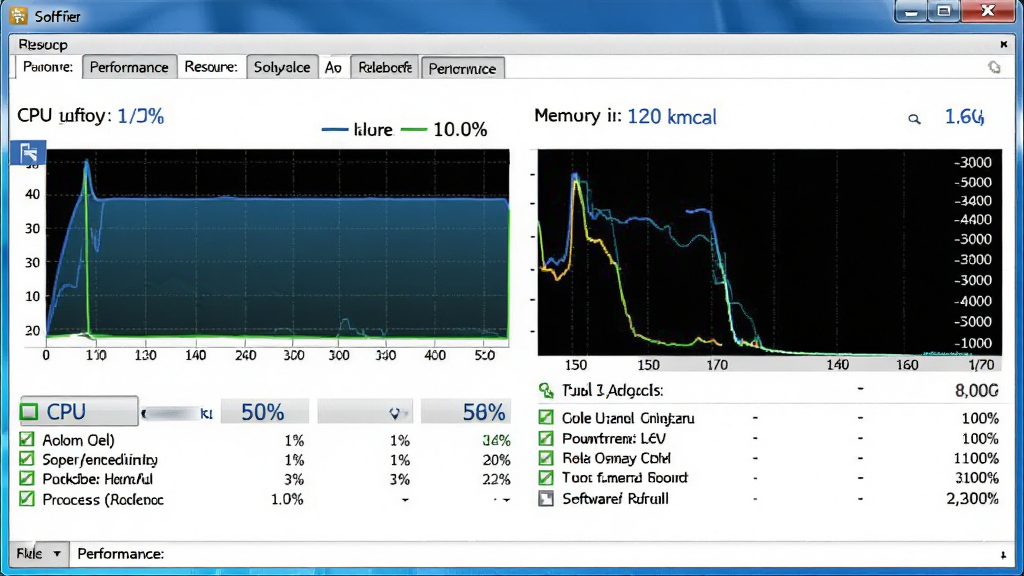
Task: Select the Resoure: tab
Action: click(211, 67)
